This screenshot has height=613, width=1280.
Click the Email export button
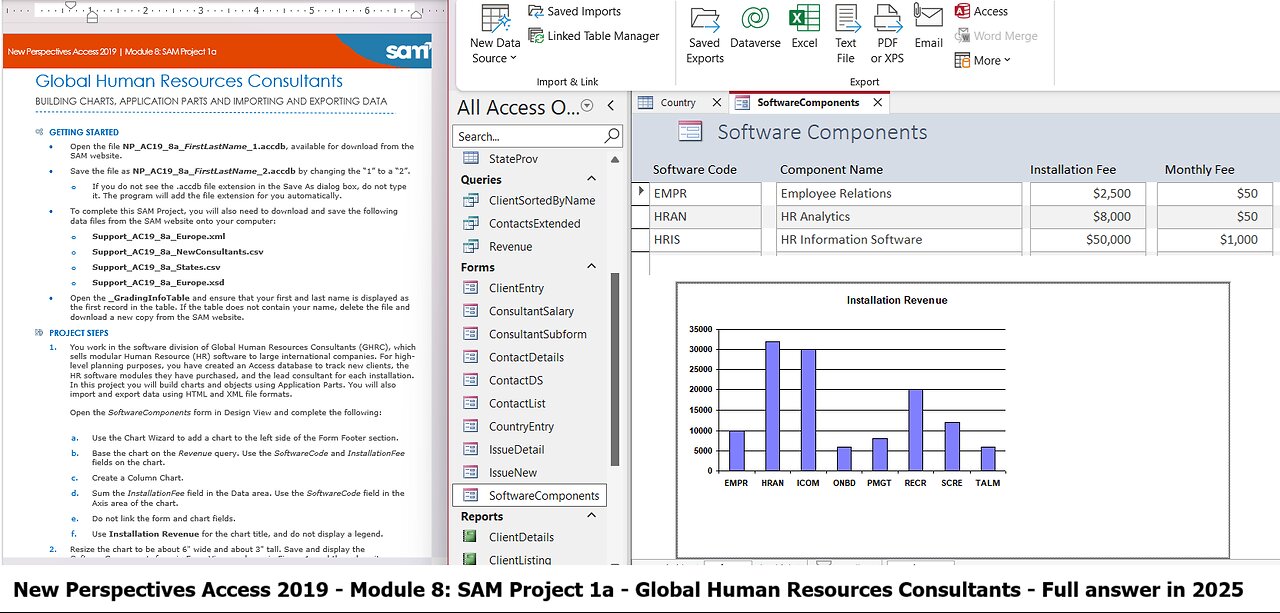[928, 27]
